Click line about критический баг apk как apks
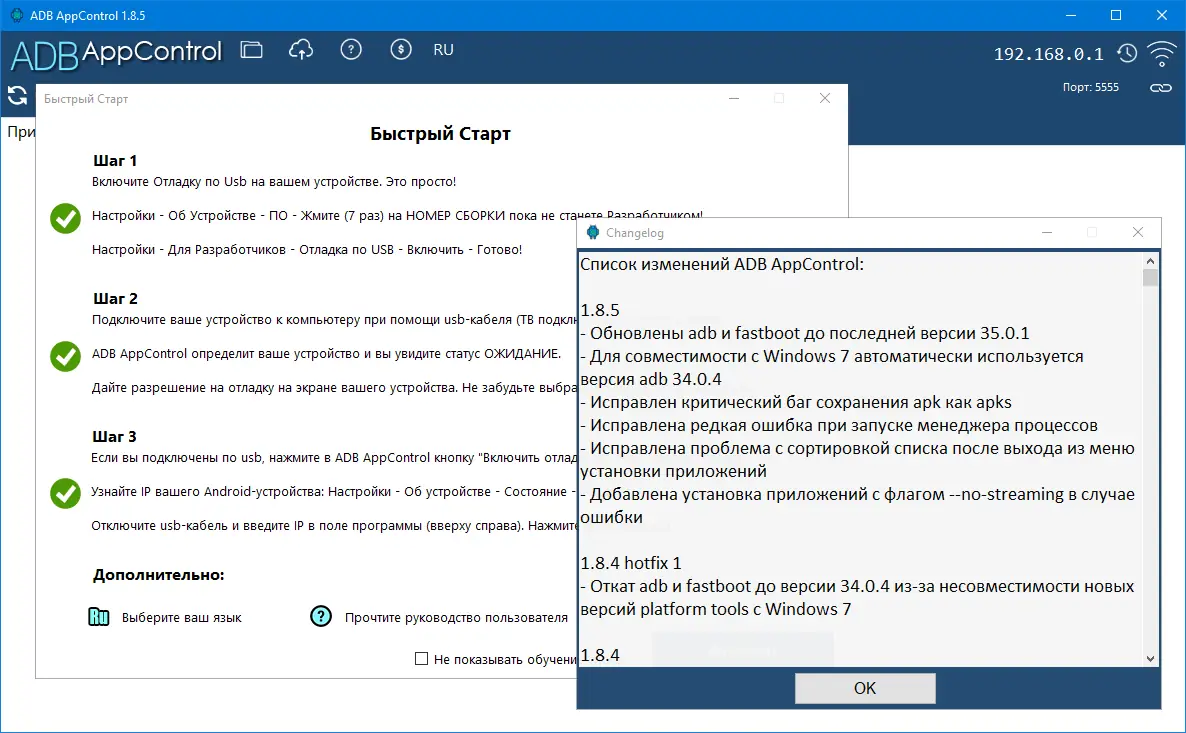Screen dimensions: 1186x733 point(796,402)
